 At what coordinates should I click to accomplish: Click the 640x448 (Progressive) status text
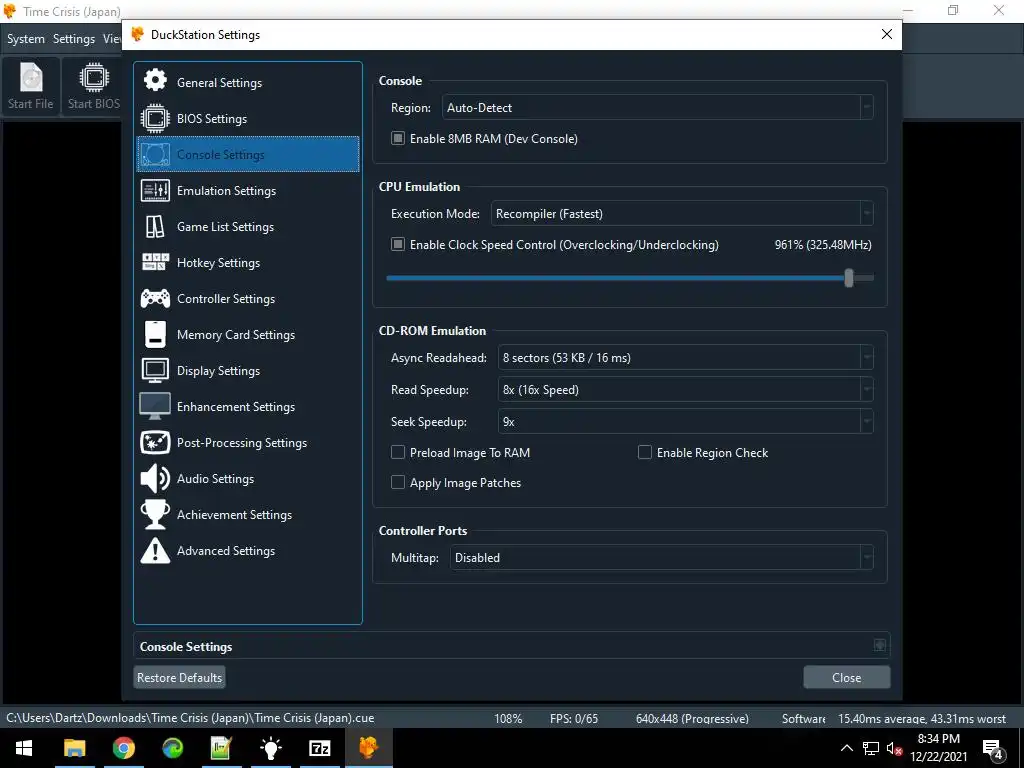coord(692,718)
